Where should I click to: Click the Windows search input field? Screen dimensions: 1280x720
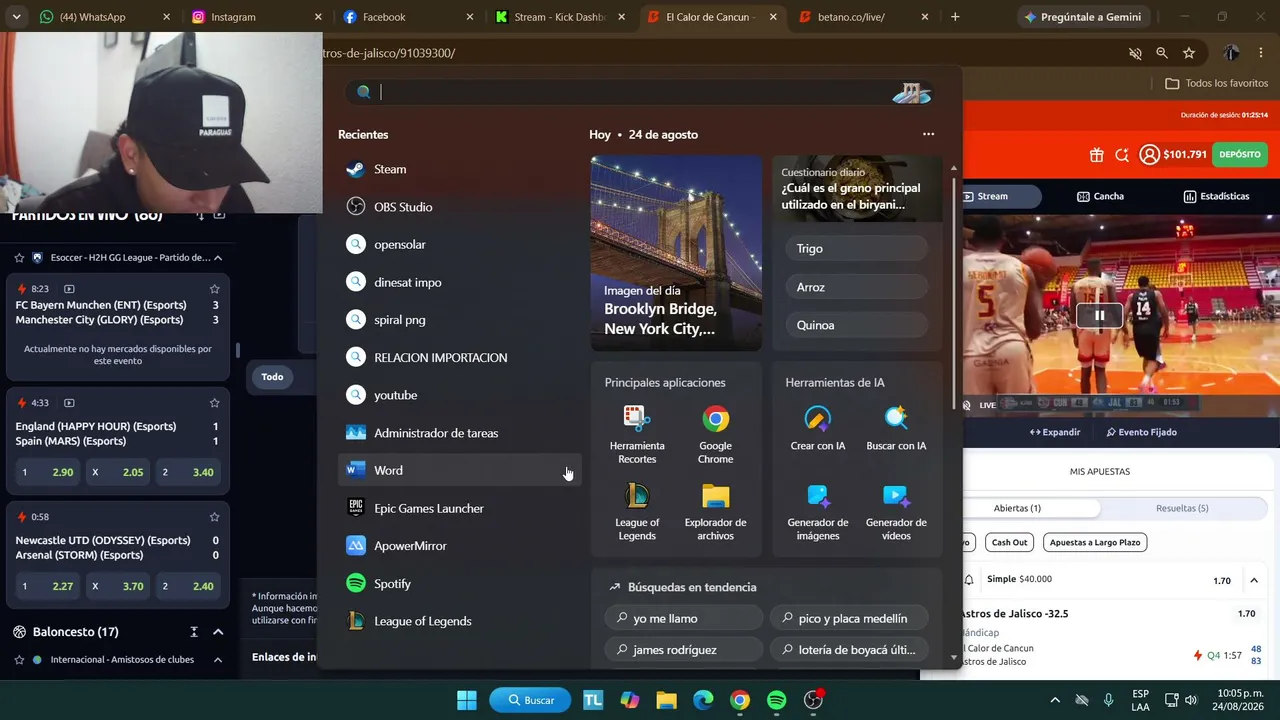(640, 93)
